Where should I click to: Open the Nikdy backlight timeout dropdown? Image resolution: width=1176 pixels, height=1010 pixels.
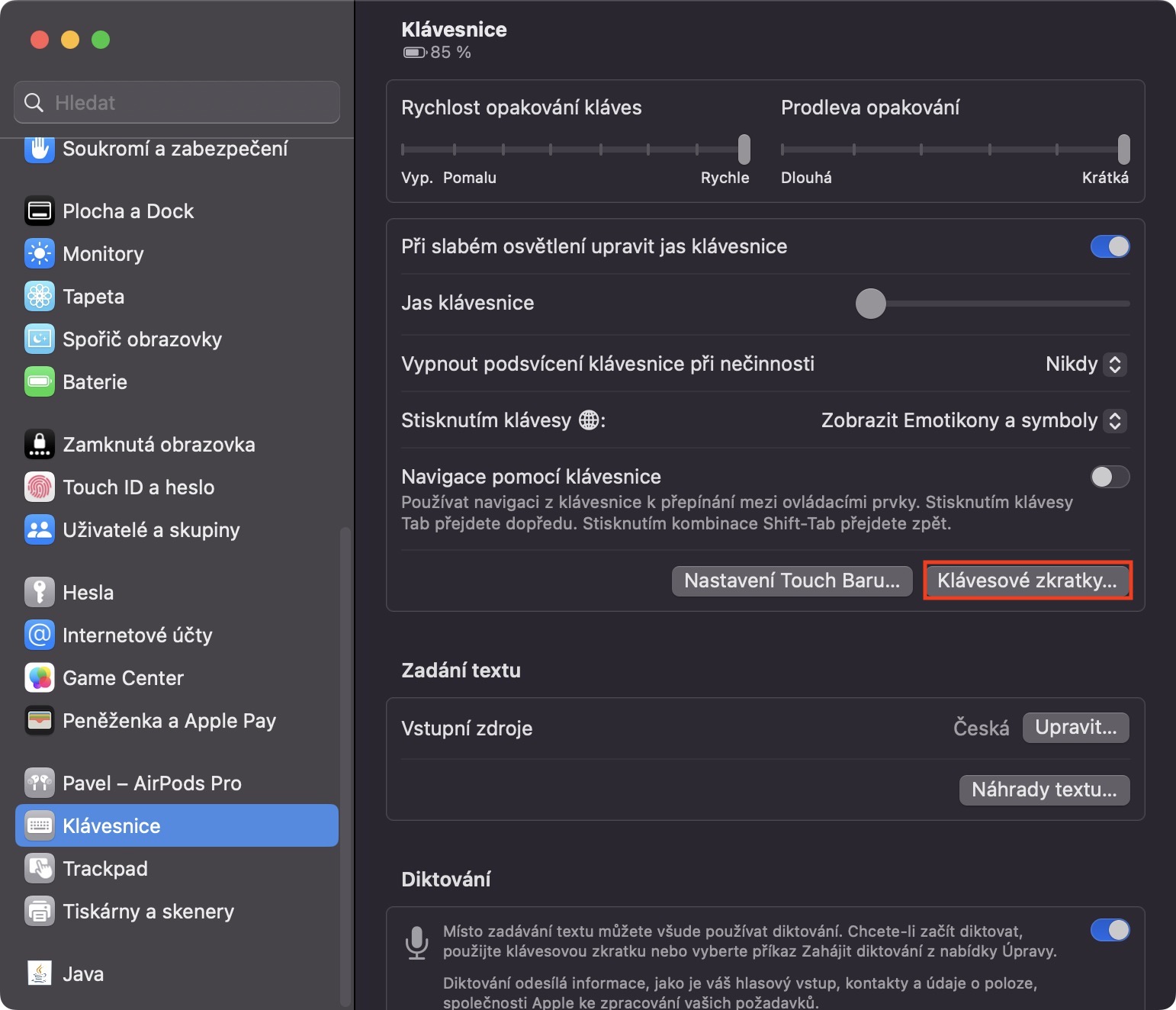click(1085, 364)
